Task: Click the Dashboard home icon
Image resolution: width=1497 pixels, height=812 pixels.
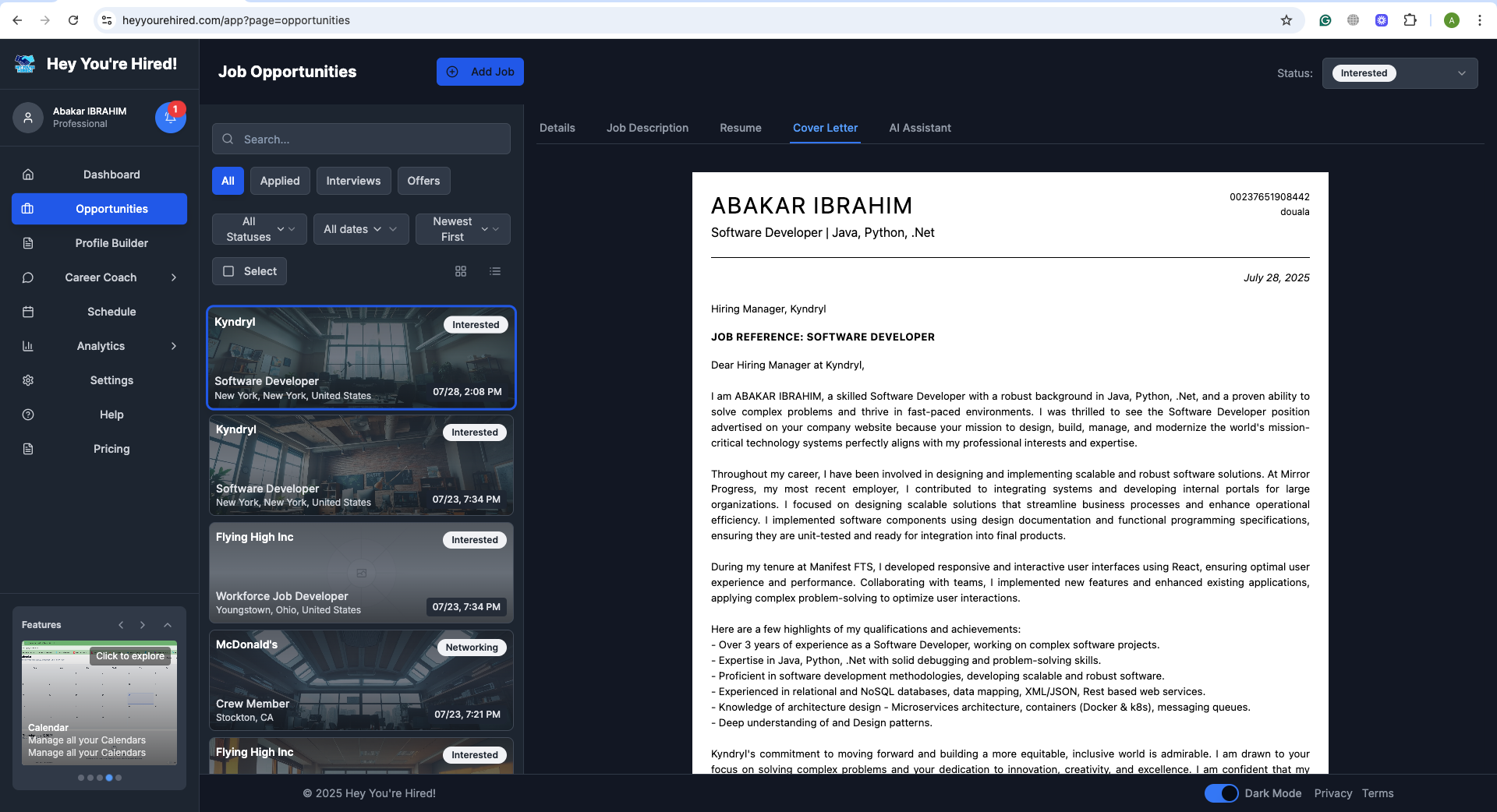Action: pos(28,175)
